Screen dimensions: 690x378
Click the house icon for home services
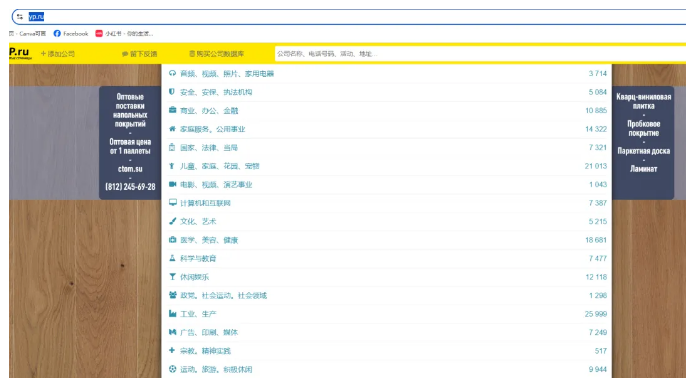point(172,128)
